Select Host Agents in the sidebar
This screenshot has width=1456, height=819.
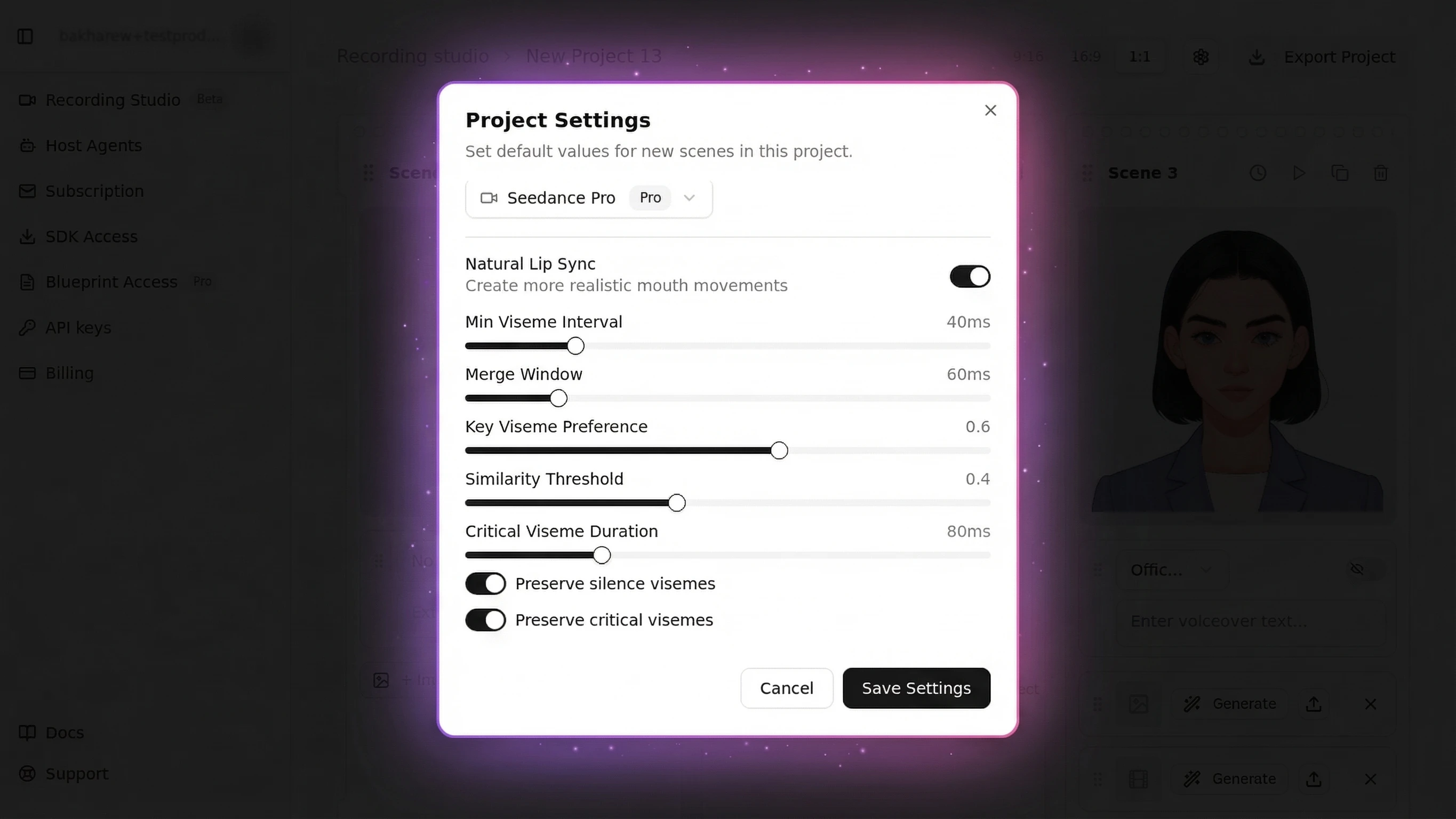[x=93, y=145]
